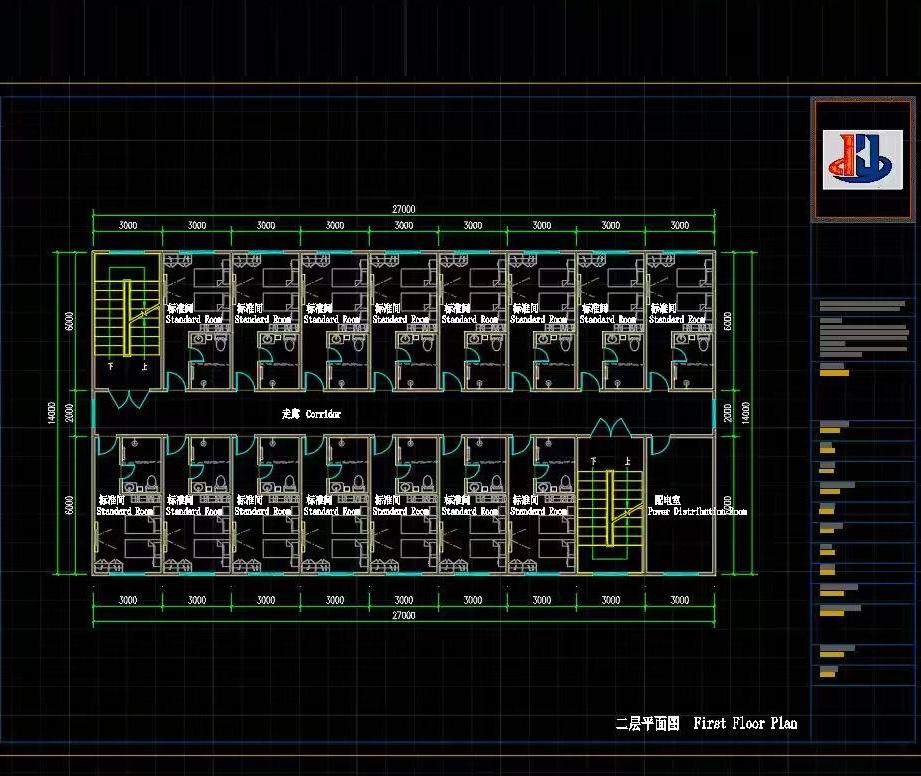Pick the 14000 dimension on the right side

click(745, 412)
